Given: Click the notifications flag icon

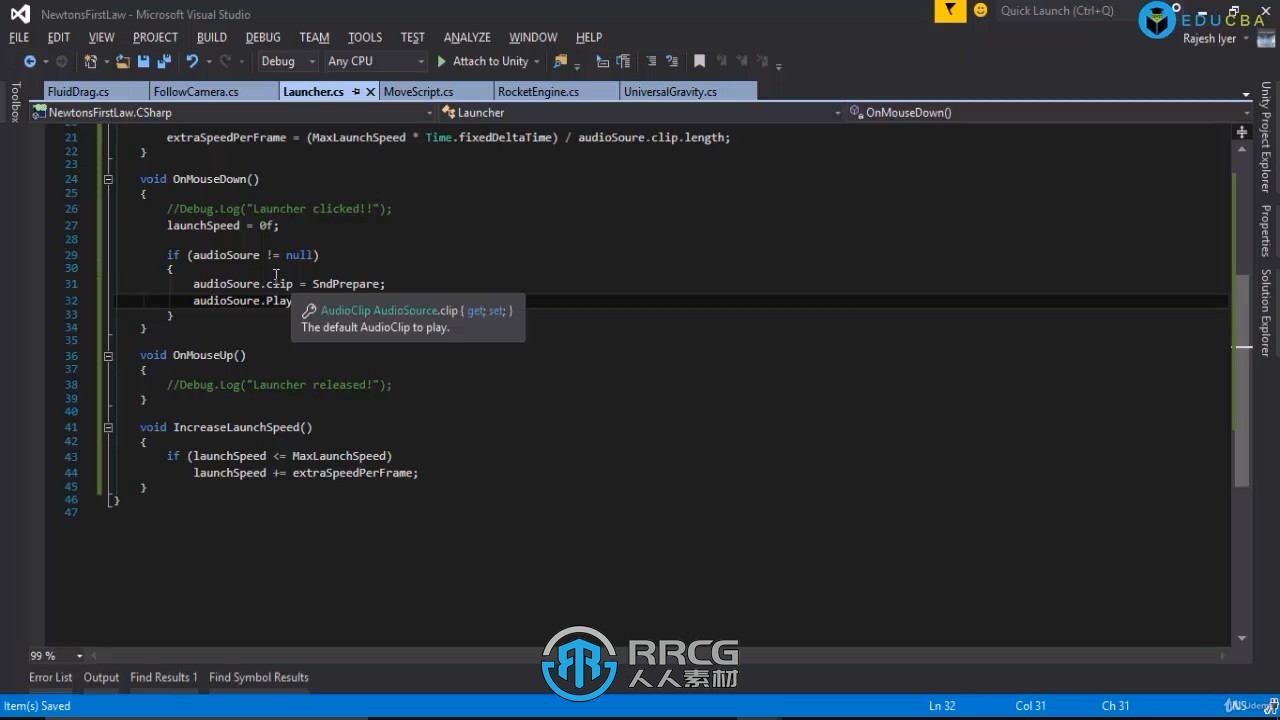Looking at the screenshot, I should point(950,11).
